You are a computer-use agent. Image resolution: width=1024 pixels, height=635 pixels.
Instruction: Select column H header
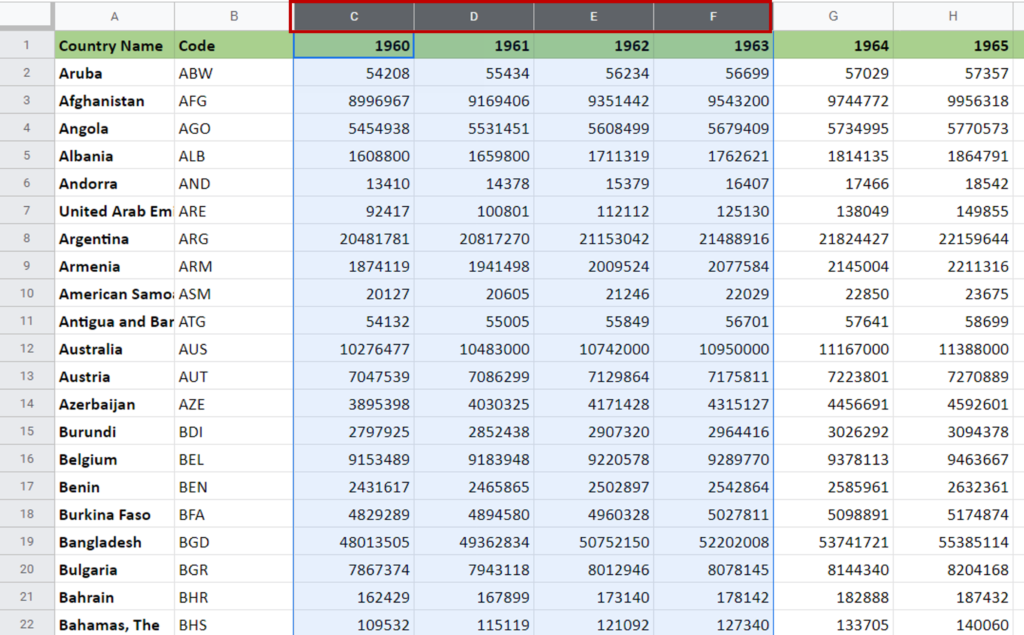click(x=953, y=16)
